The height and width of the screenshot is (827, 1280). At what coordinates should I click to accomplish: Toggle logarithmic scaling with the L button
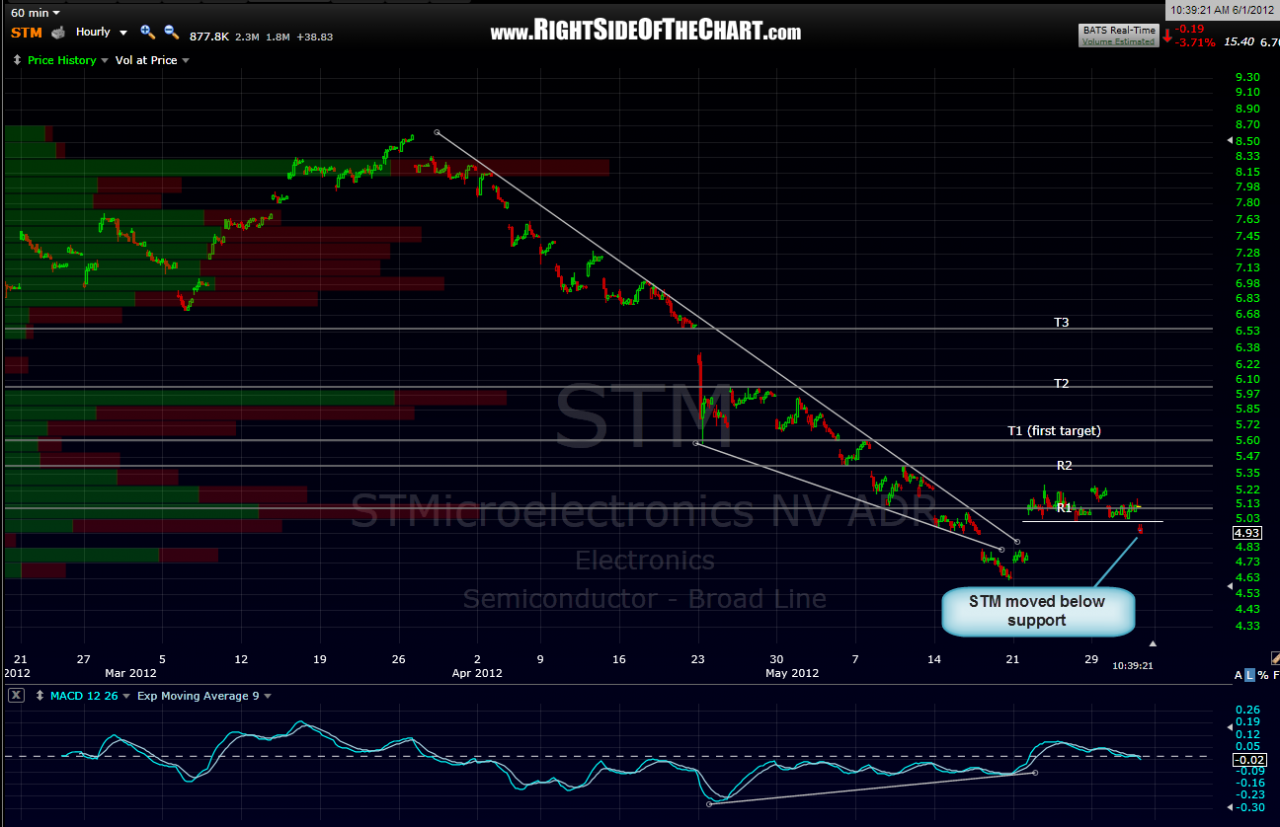point(1250,675)
